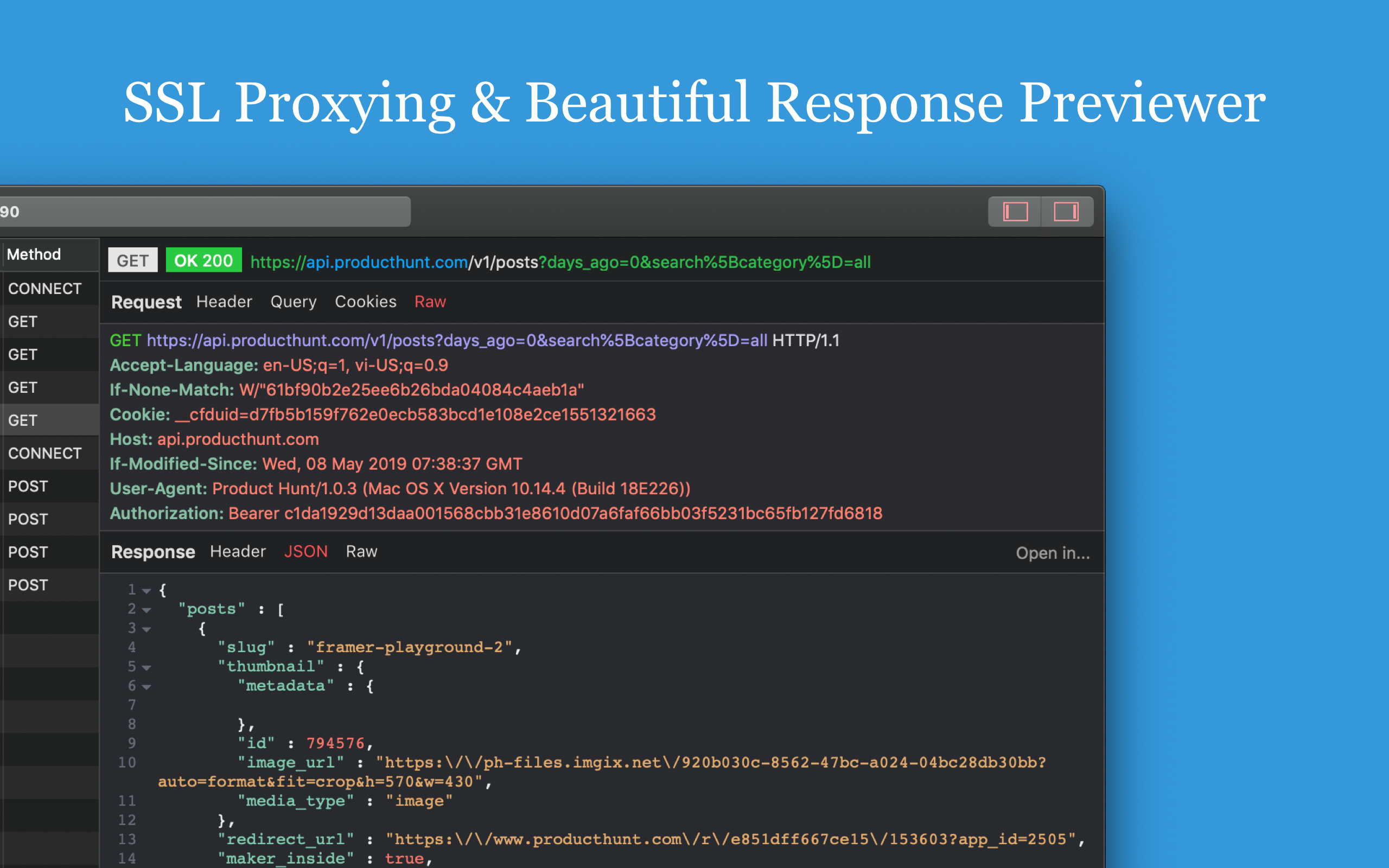Select the Host: api.producthunt.com line
The height and width of the screenshot is (868, 1389).
(x=214, y=439)
